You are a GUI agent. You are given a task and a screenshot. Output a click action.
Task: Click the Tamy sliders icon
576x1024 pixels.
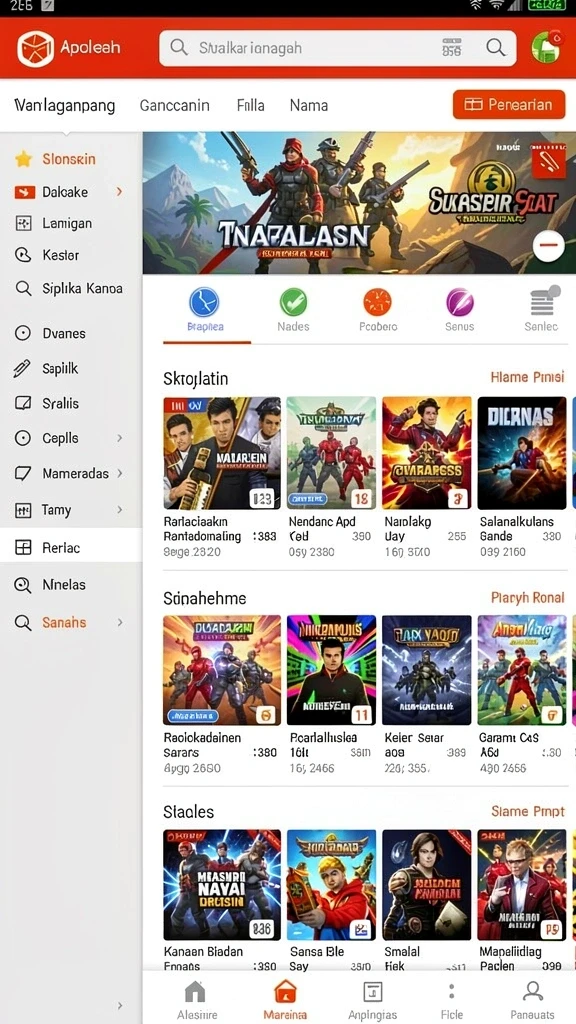click(23, 510)
